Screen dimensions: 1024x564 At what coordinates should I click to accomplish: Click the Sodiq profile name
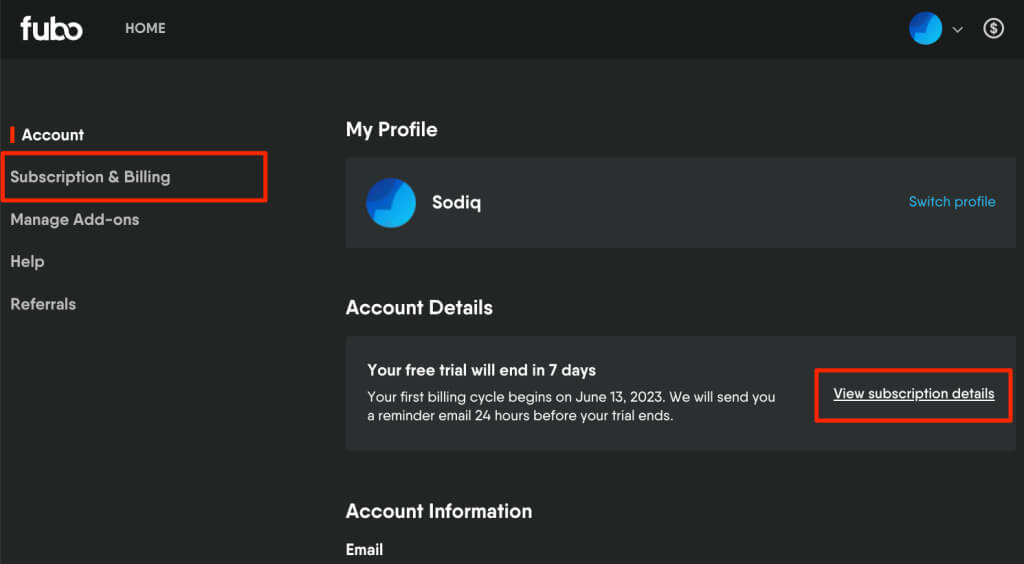point(457,202)
